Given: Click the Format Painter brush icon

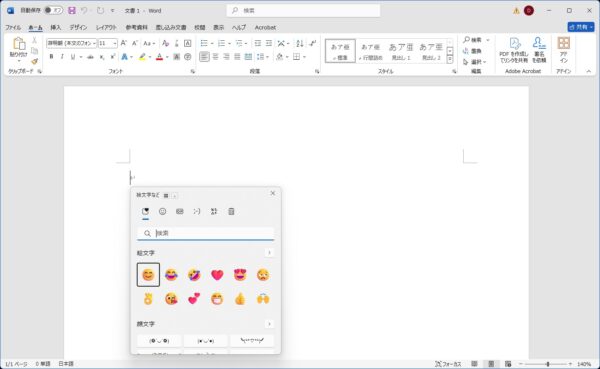Looking at the screenshot, I should [34, 61].
